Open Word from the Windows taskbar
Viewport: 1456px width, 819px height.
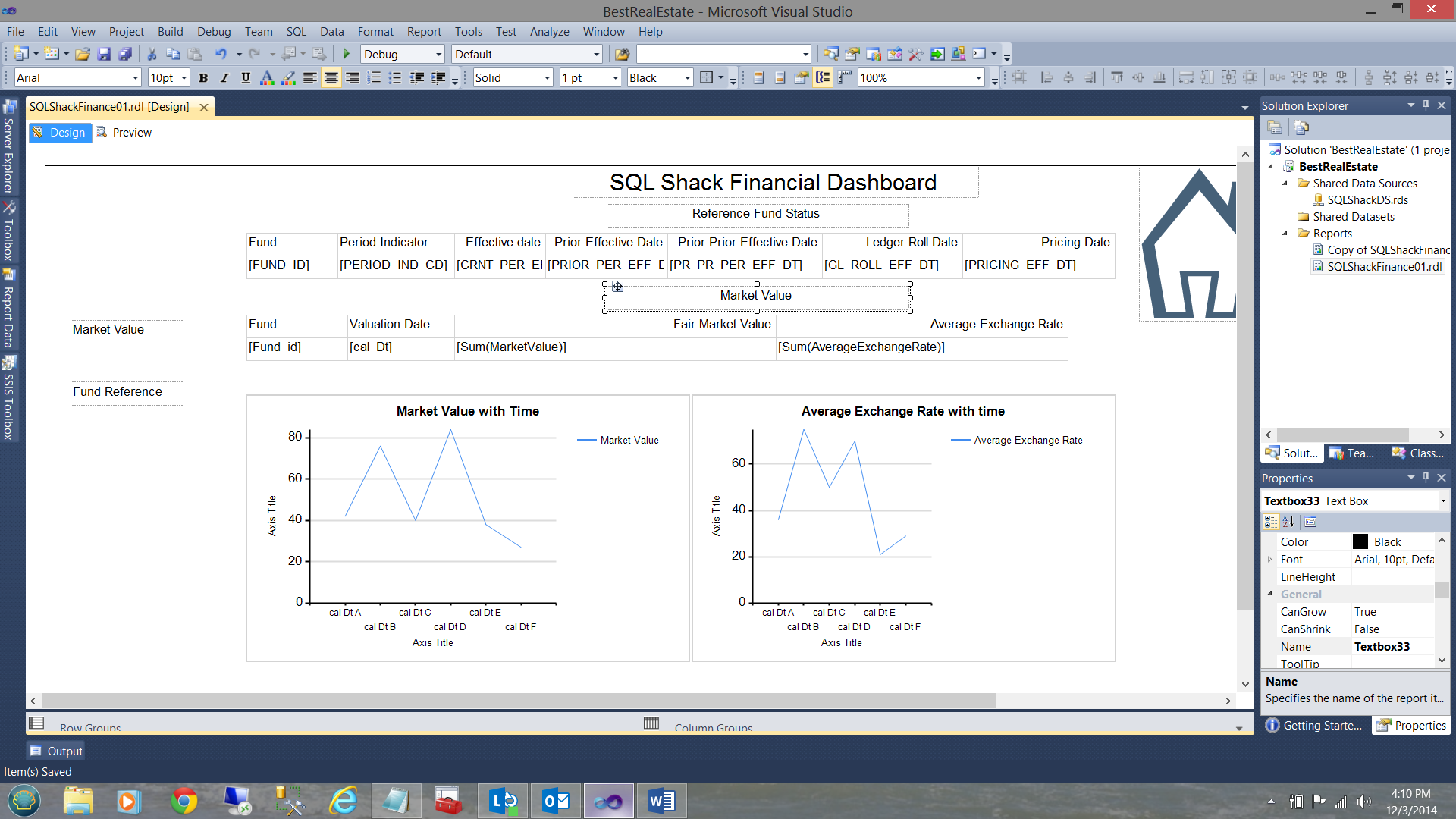coord(661,801)
